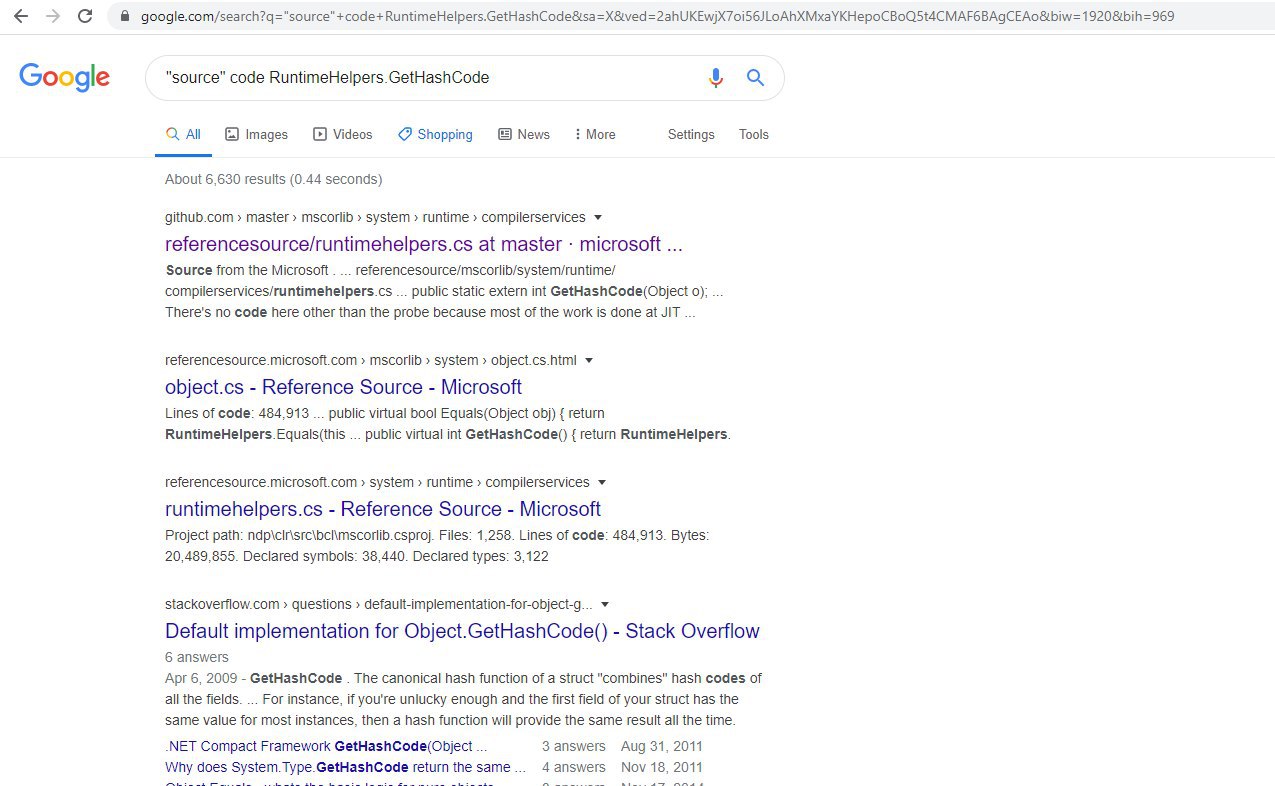Switch to the Shopping tab
Image resolution: width=1275 pixels, height=786 pixels.
(x=435, y=134)
